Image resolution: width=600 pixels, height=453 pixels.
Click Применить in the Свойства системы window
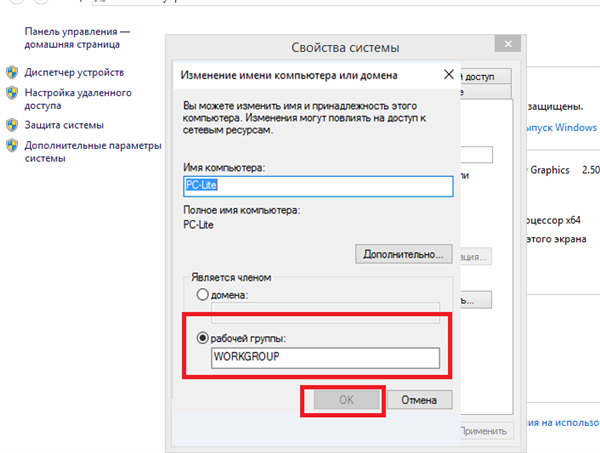coord(485,431)
